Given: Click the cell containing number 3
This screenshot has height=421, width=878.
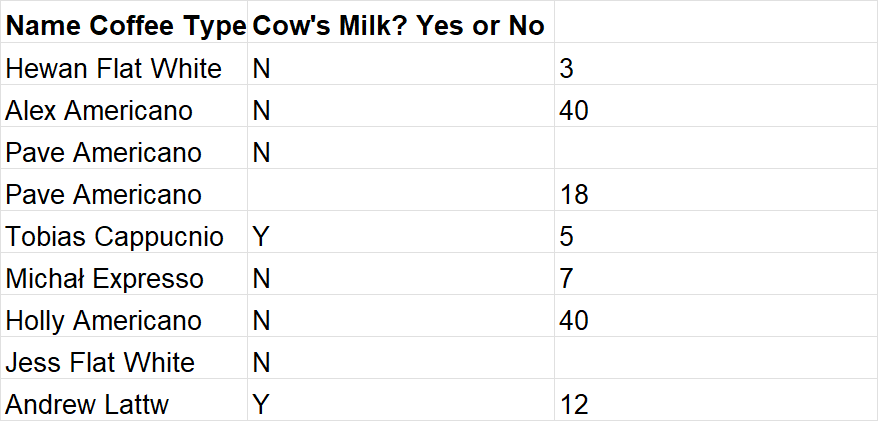Looking at the screenshot, I should (566, 68).
